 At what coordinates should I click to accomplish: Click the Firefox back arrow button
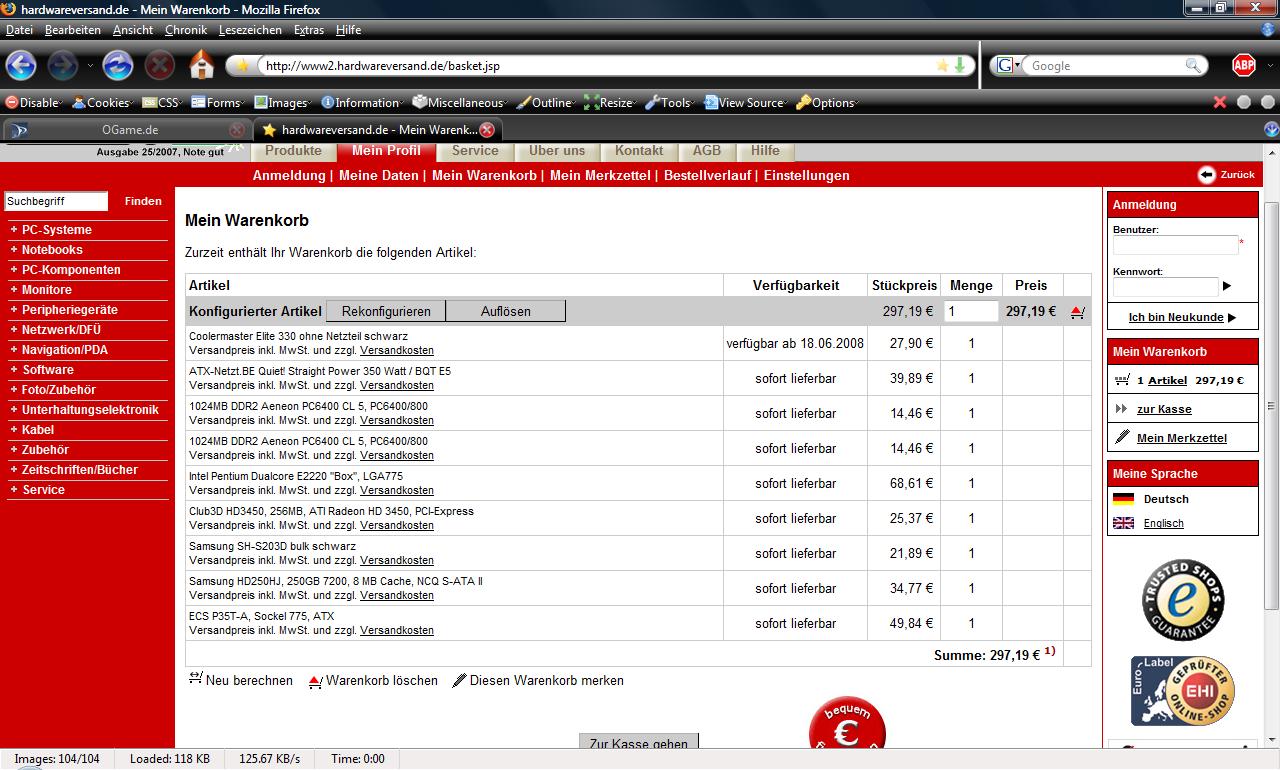coord(21,65)
